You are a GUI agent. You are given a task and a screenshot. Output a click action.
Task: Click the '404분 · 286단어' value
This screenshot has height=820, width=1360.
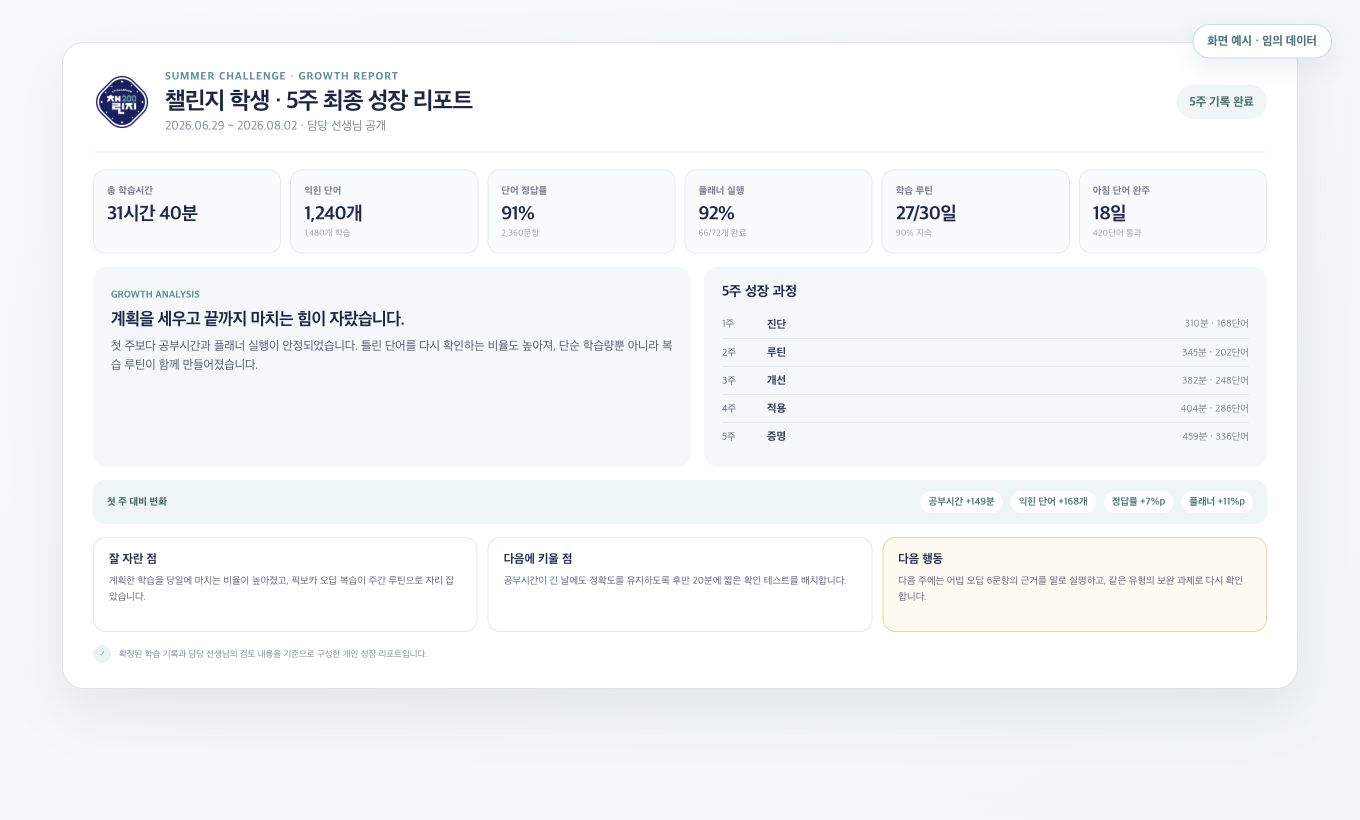point(1214,408)
